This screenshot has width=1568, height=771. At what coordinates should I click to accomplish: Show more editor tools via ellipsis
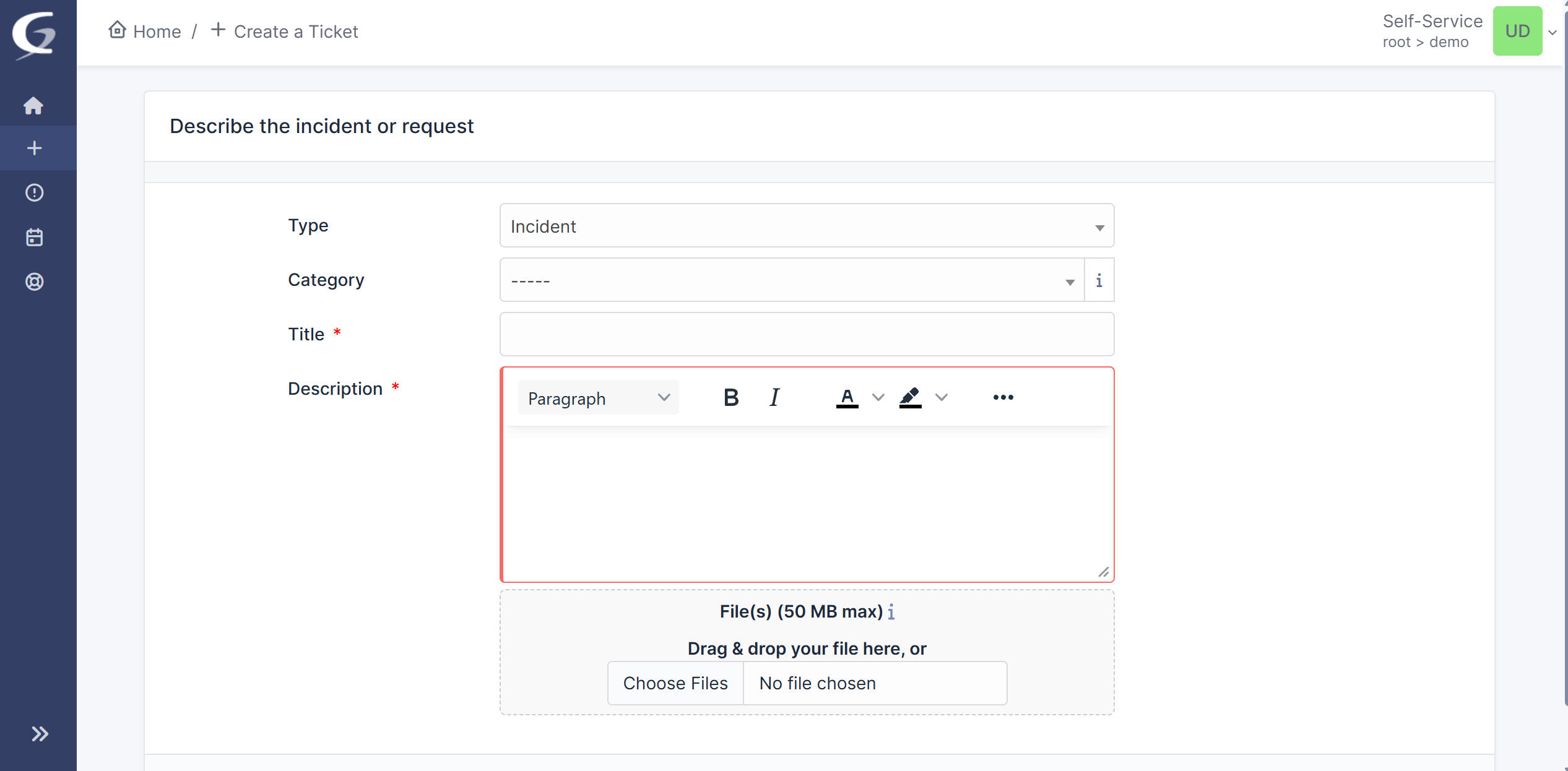[1003, 398]
